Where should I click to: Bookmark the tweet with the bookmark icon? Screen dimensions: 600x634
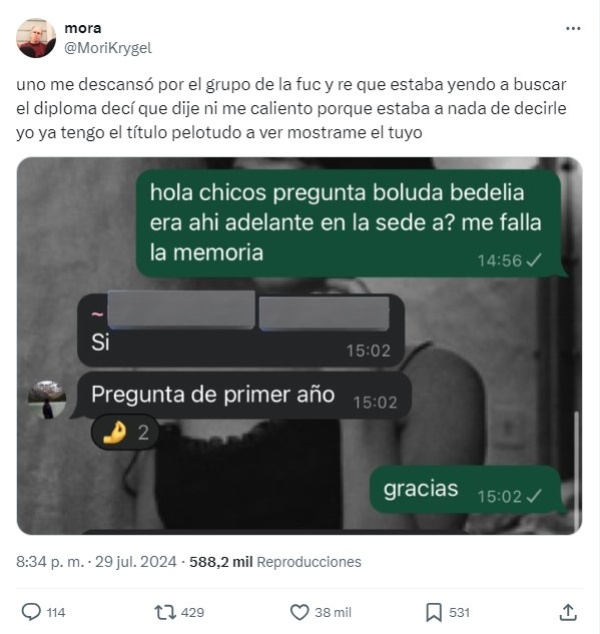coord(434,612)
